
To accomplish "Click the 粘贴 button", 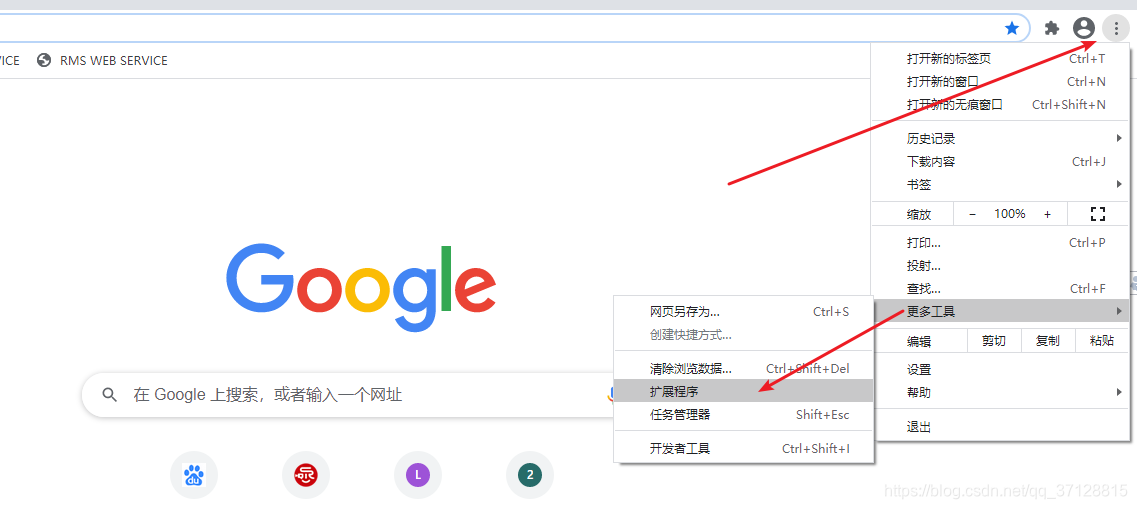I will pyautogui.click(x=1101, y=341).
